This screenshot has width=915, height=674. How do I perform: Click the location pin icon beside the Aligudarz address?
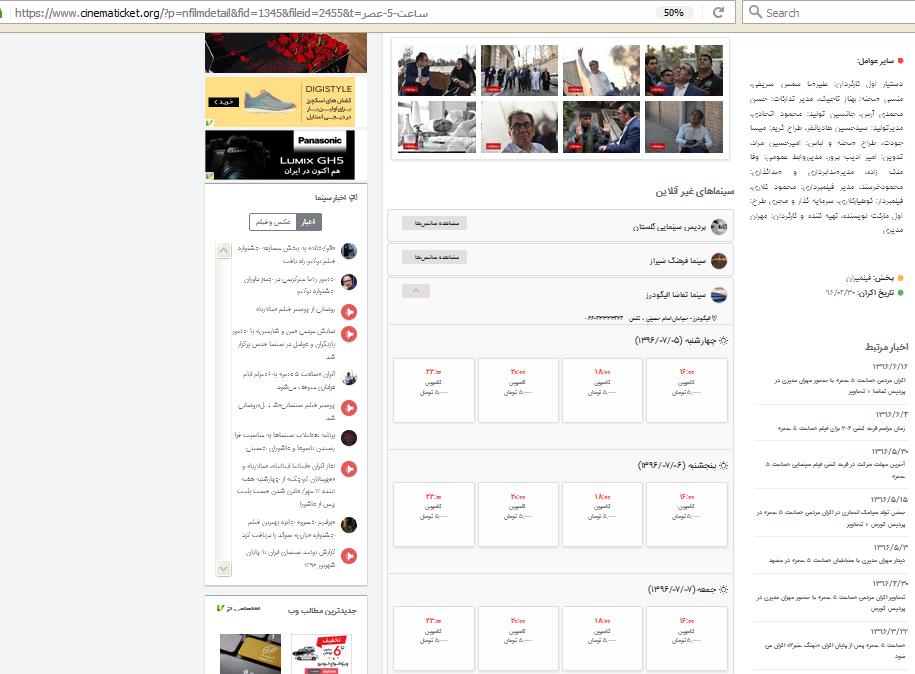coord(714,318)
